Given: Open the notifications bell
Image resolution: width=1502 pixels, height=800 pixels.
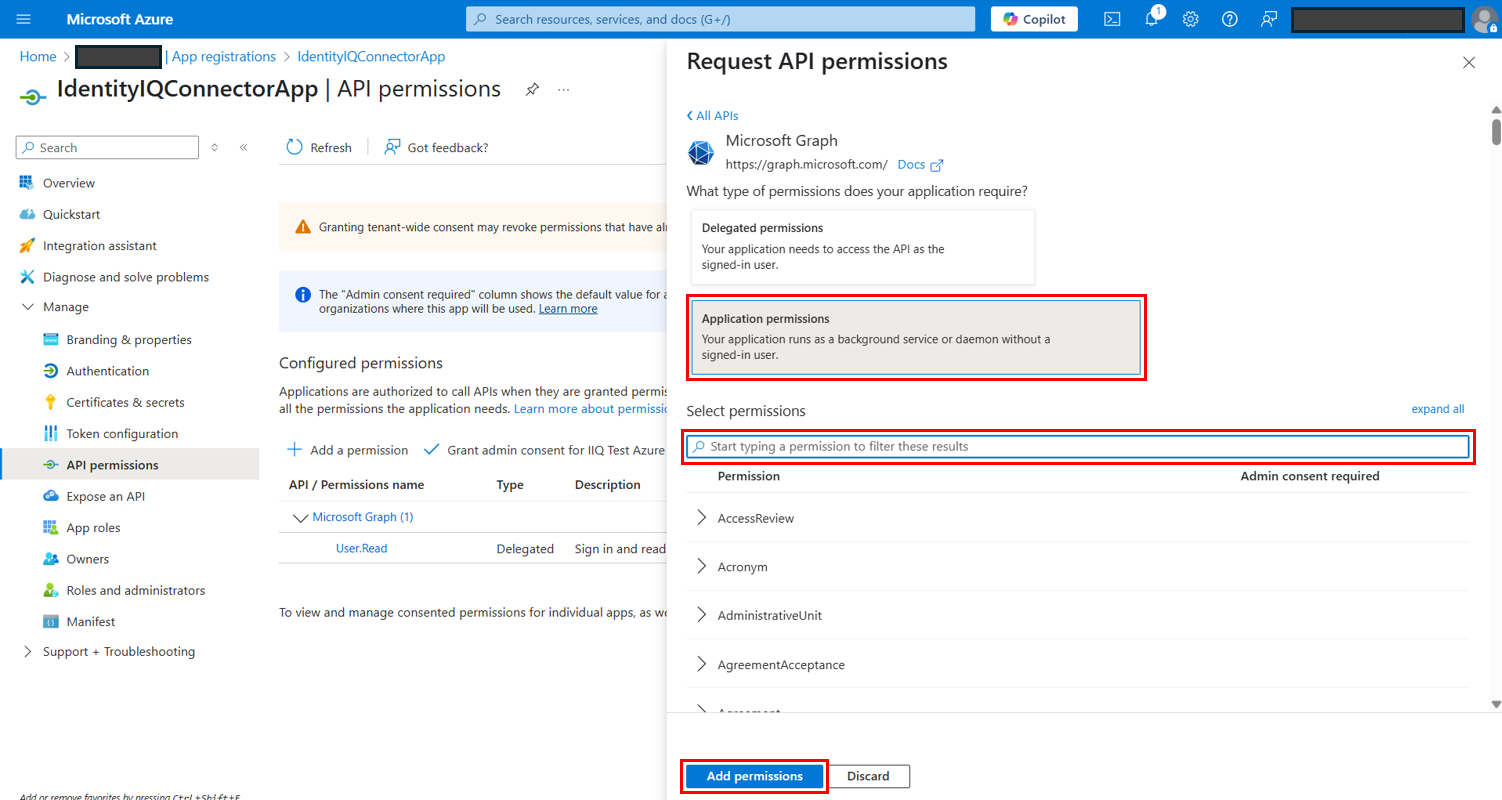Looking at the screenshot, I should pyautogui.click(x=1151, y=19).
